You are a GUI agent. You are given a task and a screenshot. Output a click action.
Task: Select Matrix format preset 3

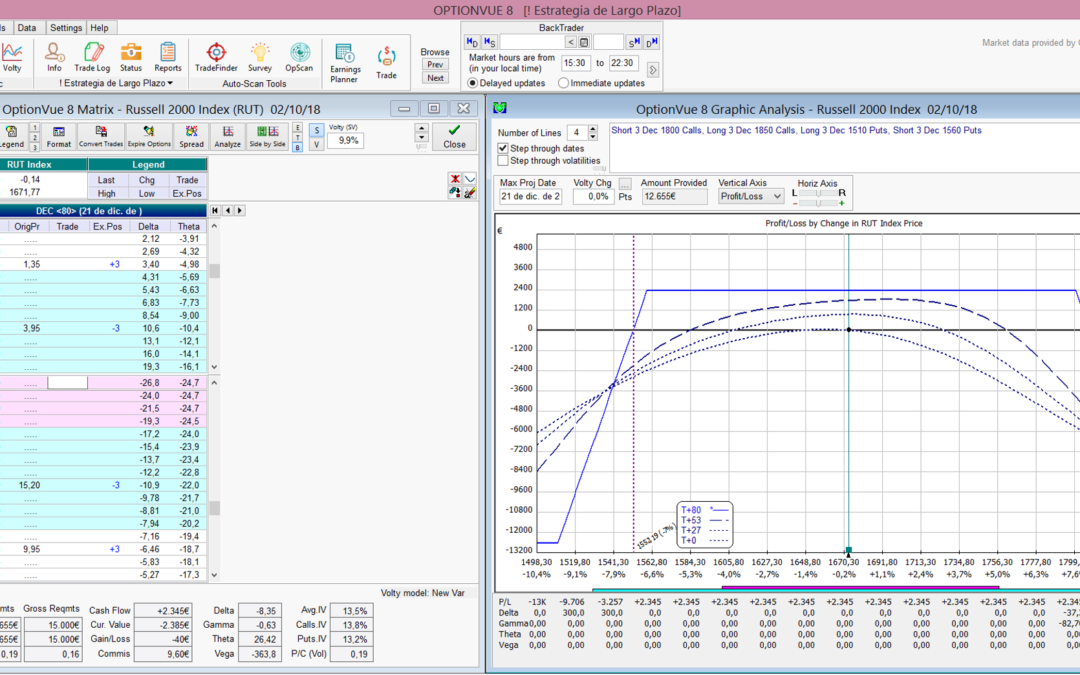(x=34, y=147)
